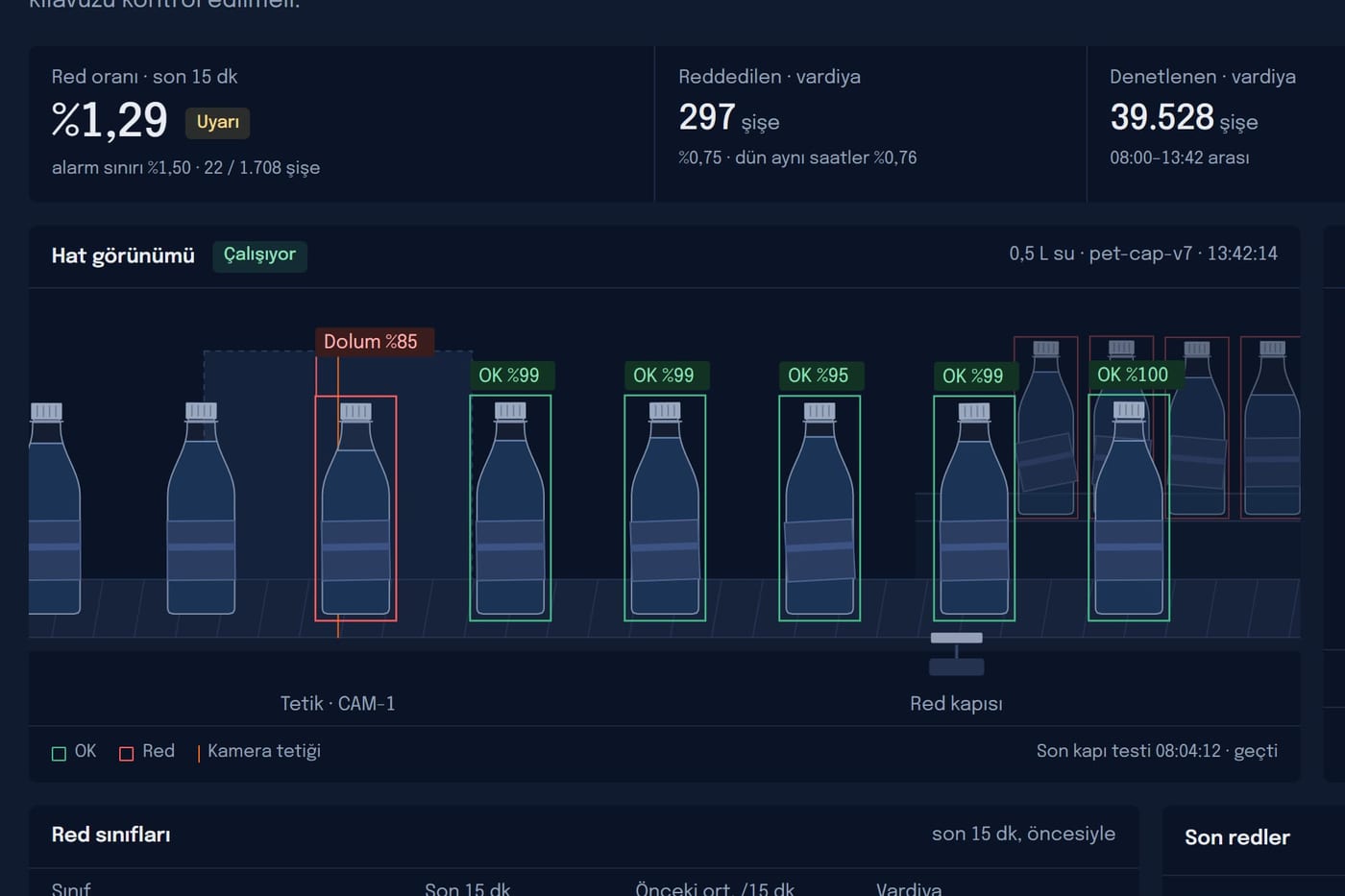Open the Son redler panel heading
This screenshot has width=1345, height=896.
(1237, 837)
